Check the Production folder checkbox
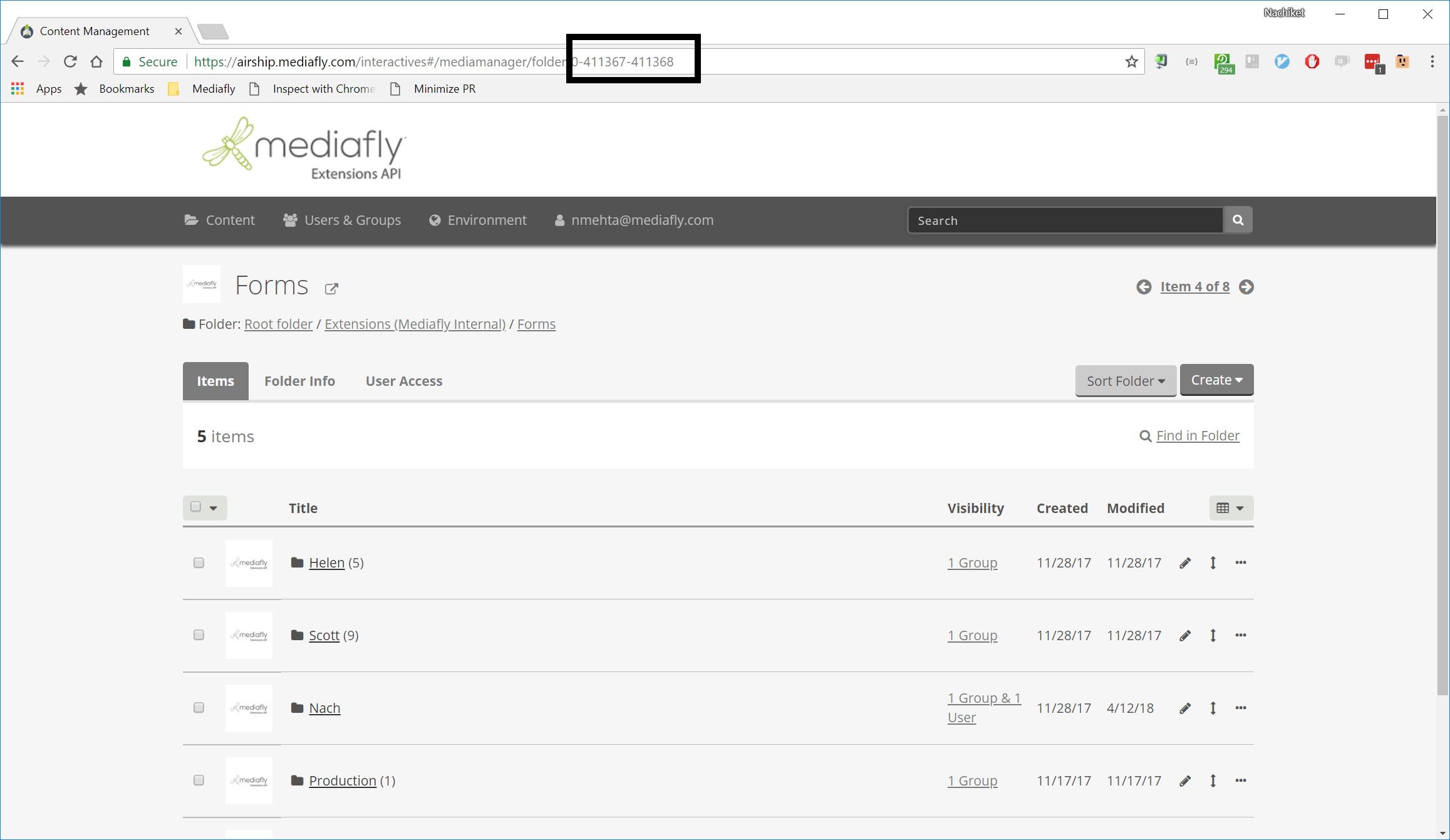Image resolution: width=1450 pixels, height=840 pixels. point(199,780)
